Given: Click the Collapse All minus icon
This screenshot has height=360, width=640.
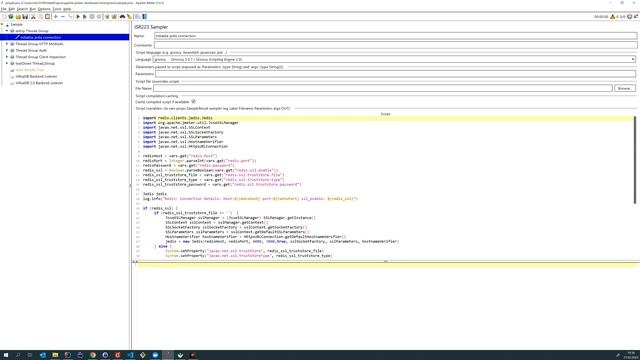Looking at the screenshot, I should tap(63, 17).
